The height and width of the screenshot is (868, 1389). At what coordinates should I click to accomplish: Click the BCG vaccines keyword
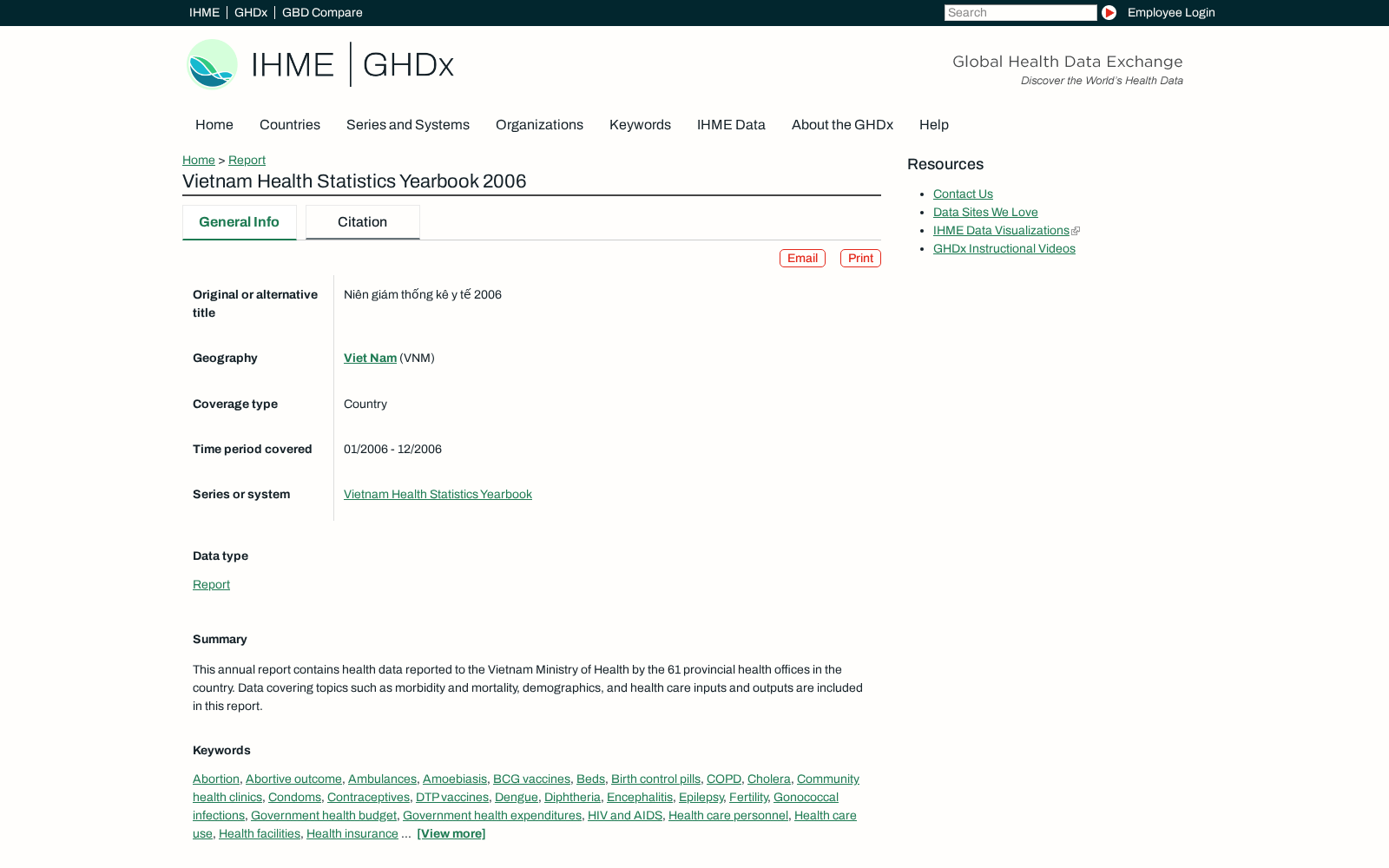click(531, 779)
